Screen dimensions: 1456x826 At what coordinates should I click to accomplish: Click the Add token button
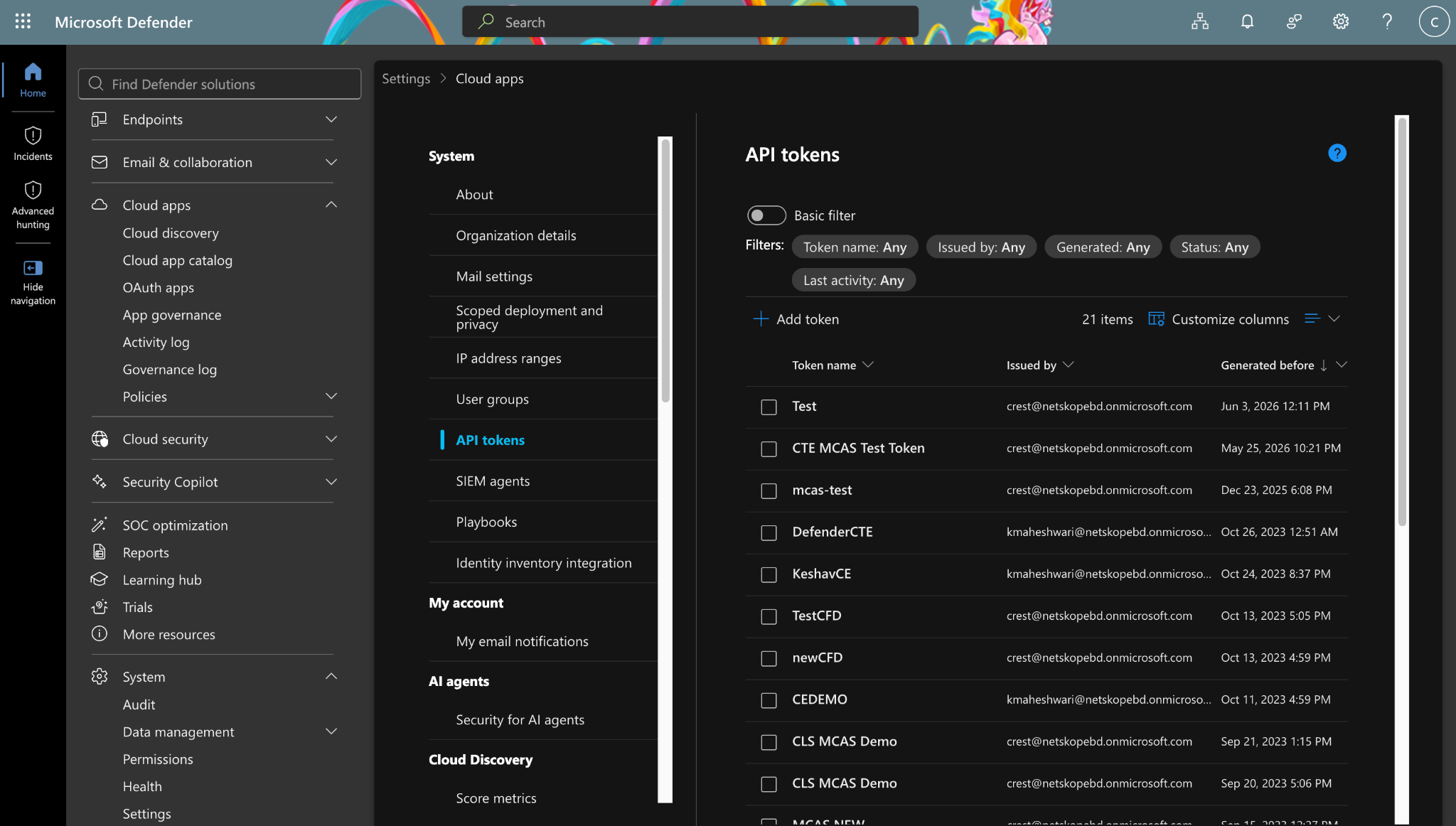pos(796,319)
